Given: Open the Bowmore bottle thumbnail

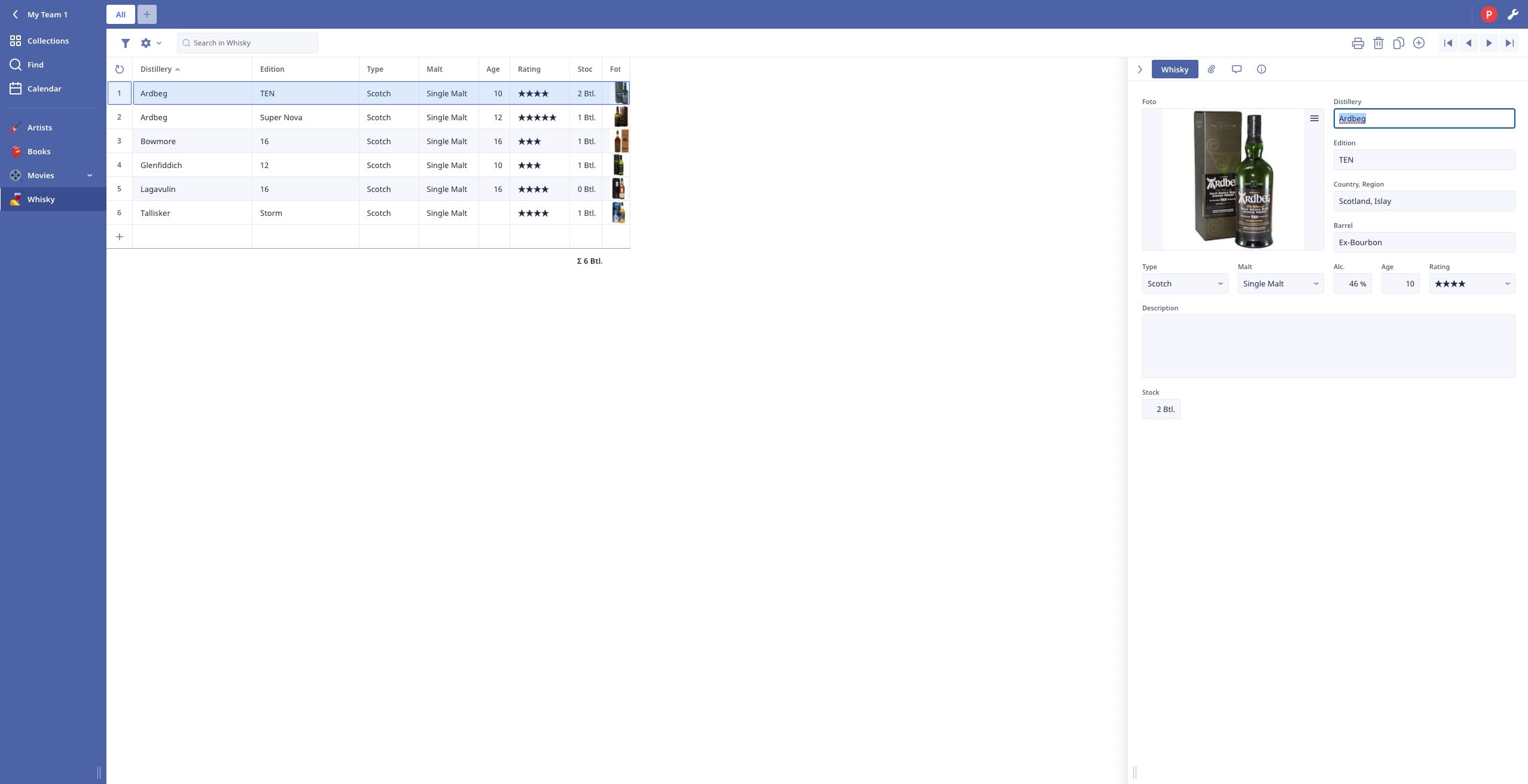Looking at the screenshot, I should click(621, 141).
